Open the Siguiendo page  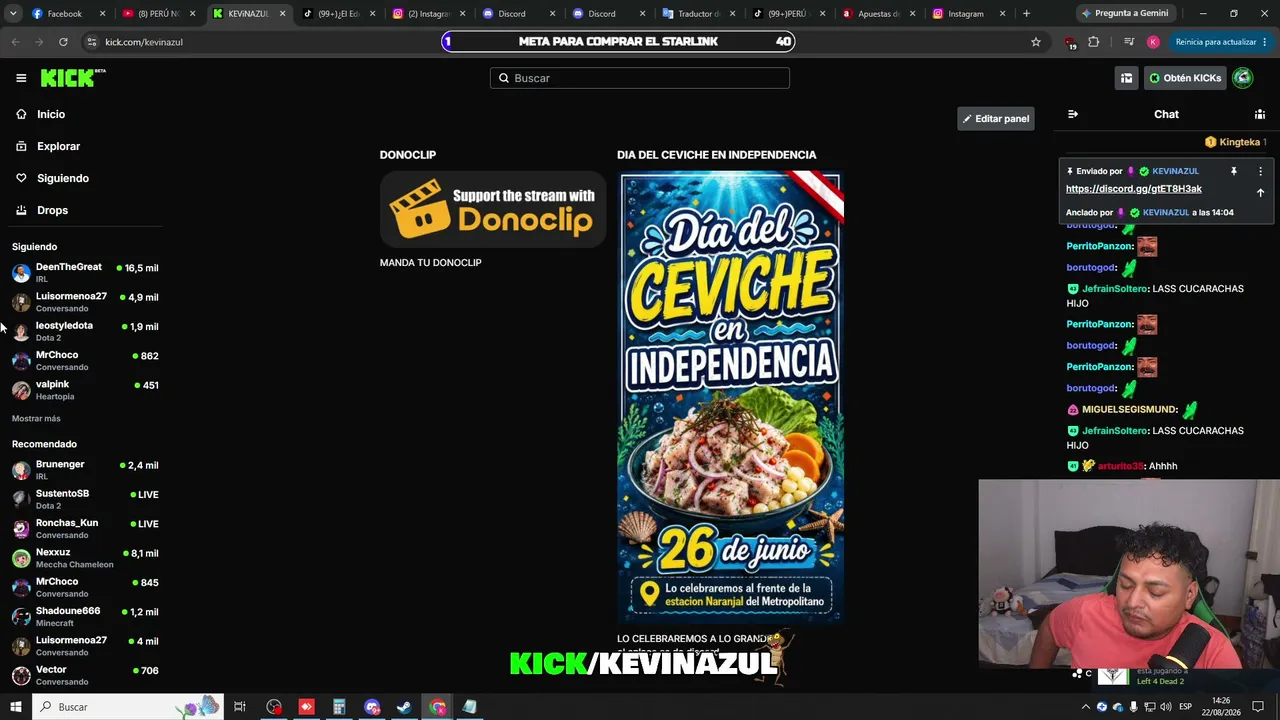tap(63, 178)
